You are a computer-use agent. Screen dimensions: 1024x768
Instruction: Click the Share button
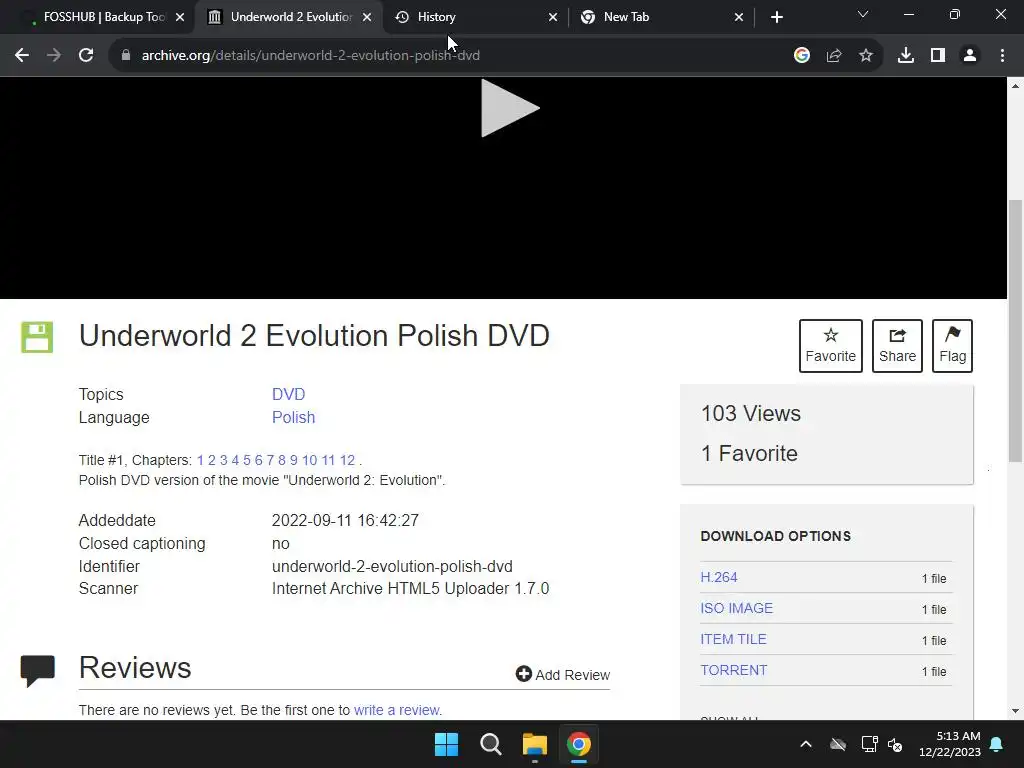coord(897,345)
